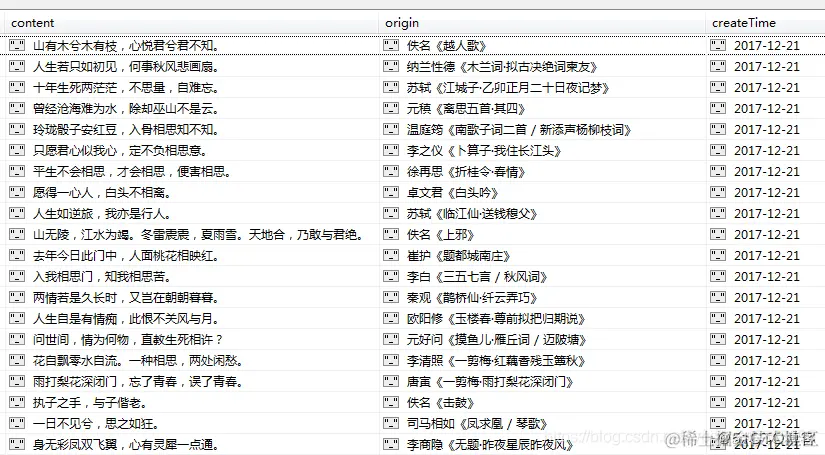Select the text 人生若只如初见，何事秋风悲画扇。
825x455 pixels.
[x=126, y=67]
